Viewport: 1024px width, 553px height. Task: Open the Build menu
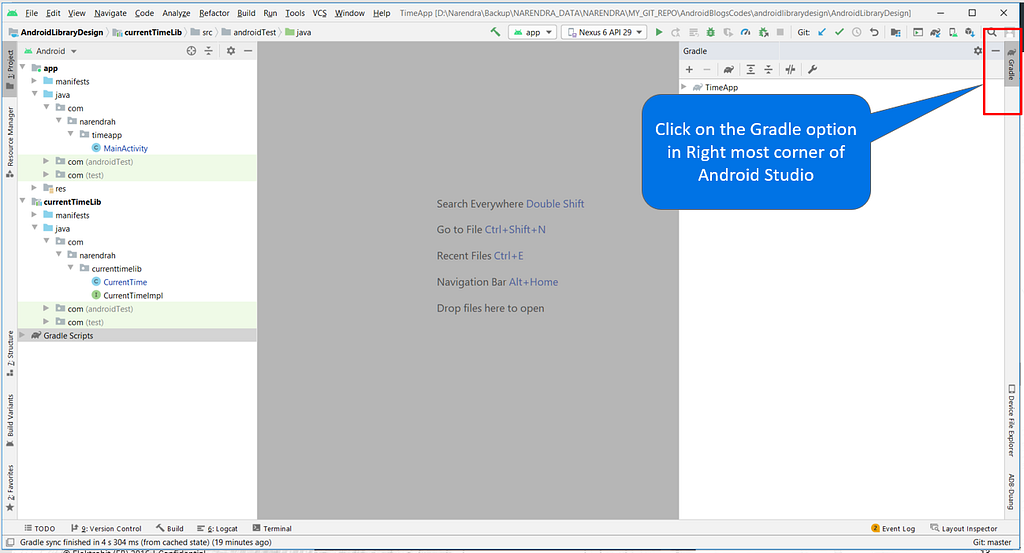pyautogui.click(x=246, y=13)
